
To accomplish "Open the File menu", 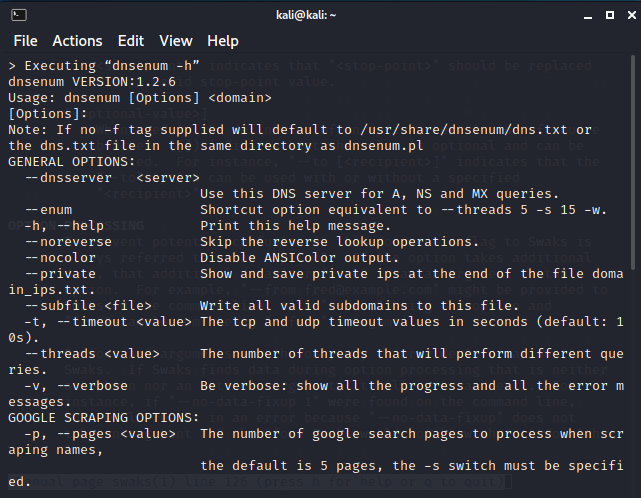I will (x=25, y=41).
